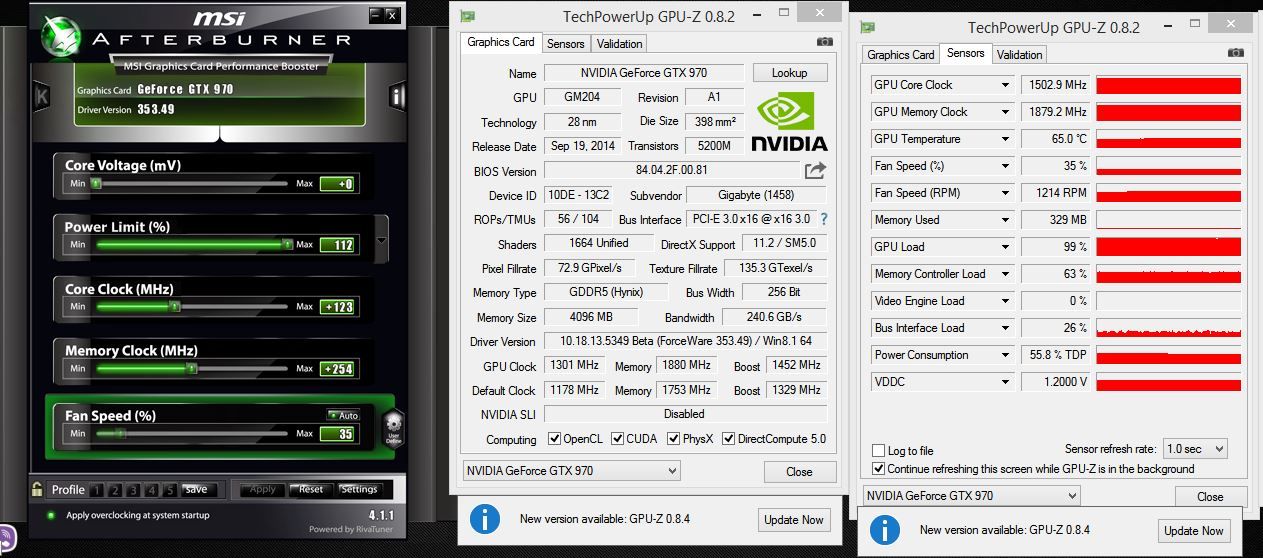
Task: Click the Afterburner Reset button
Action: pos(311,490)
